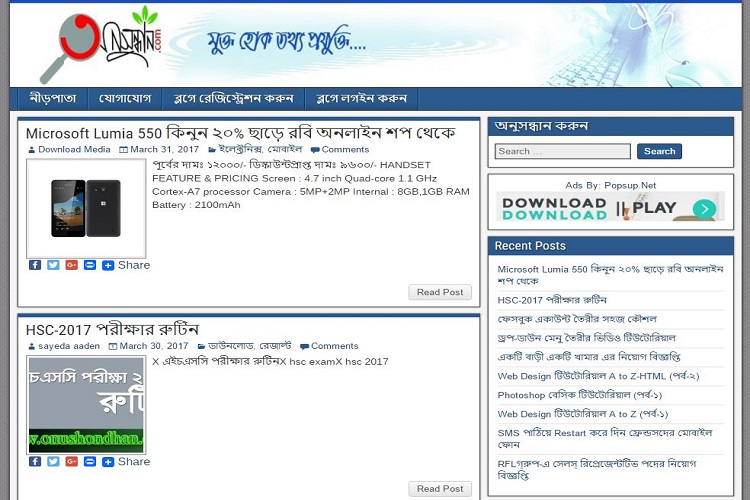
Task: Focus the Search input field
Action: point(562,151)
